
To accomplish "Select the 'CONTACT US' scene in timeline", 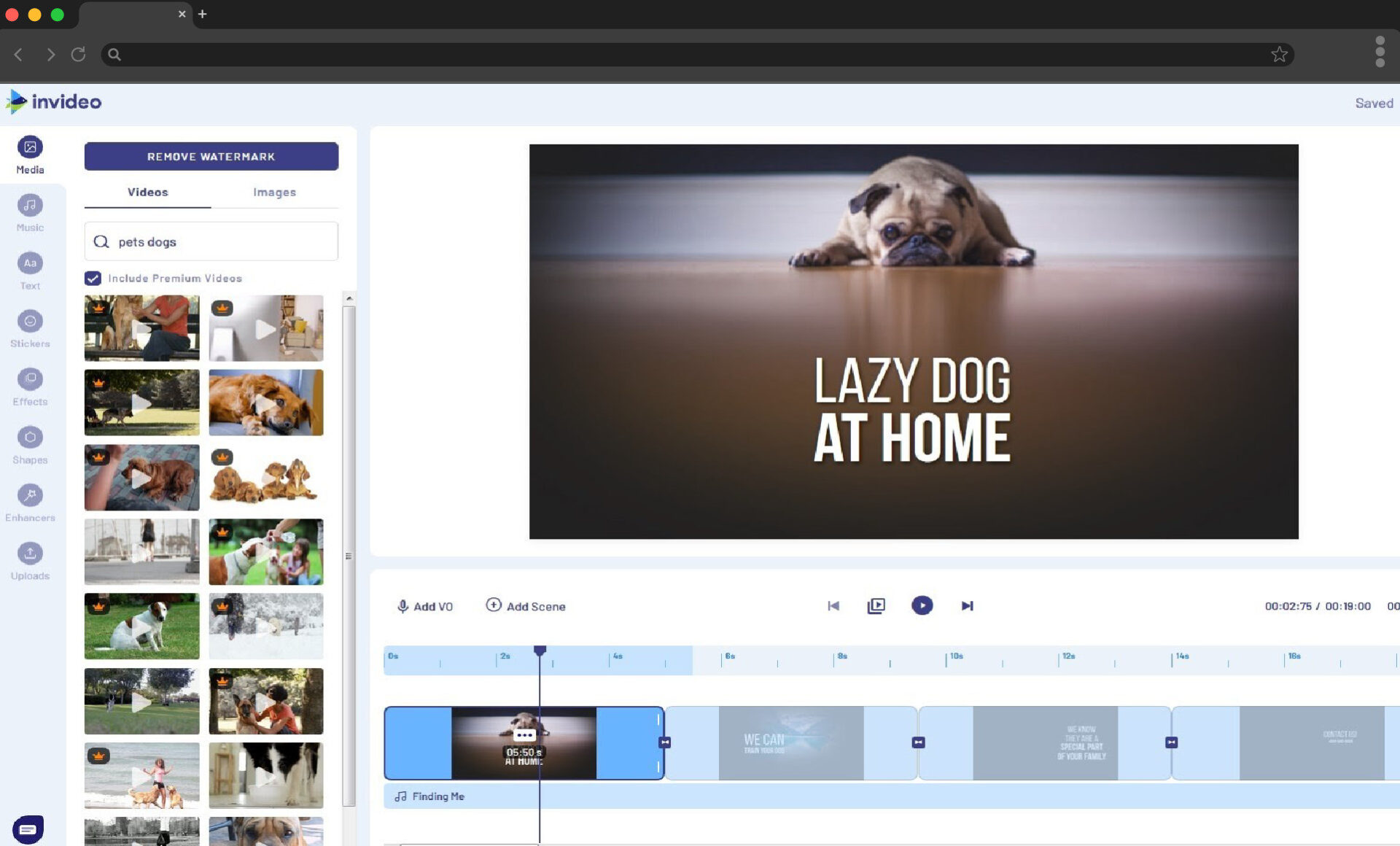I will [1286, 742].
